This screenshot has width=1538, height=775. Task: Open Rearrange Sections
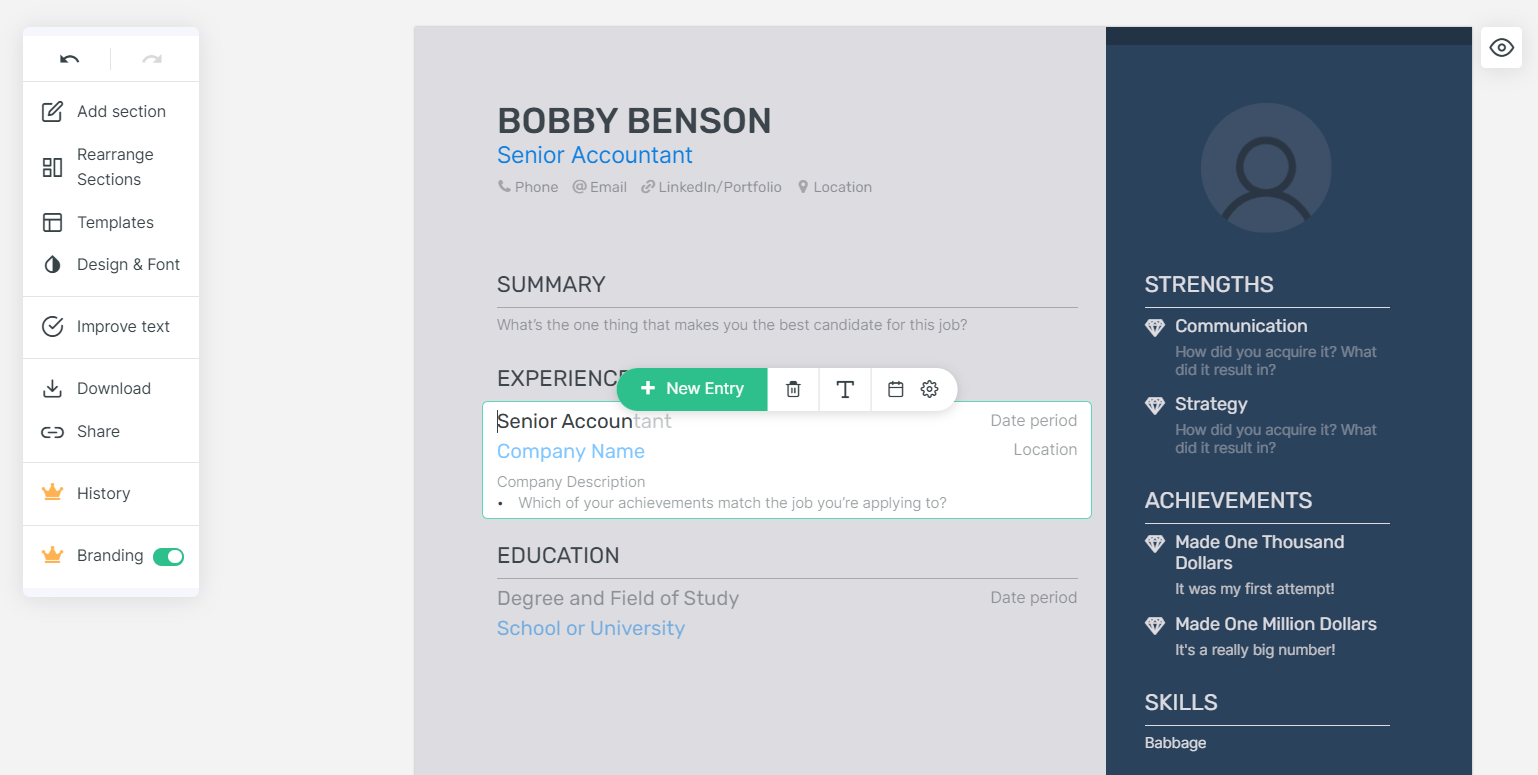pyautogui.click(x=104, y=167)
